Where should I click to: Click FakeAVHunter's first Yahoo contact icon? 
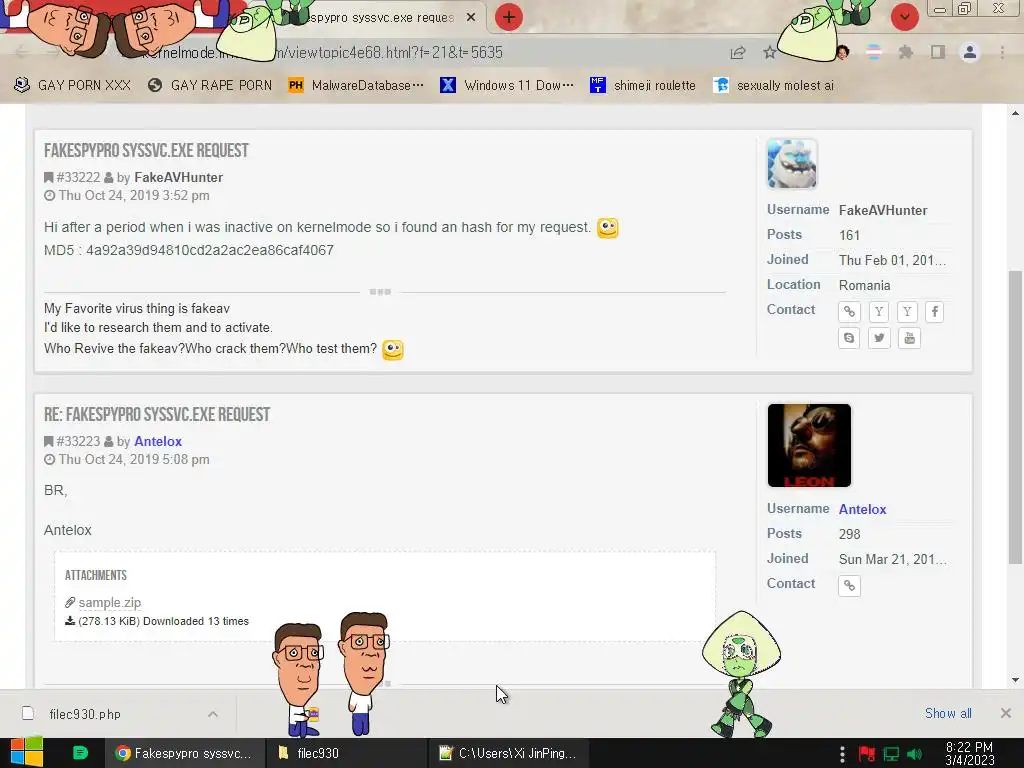point(879,312)
